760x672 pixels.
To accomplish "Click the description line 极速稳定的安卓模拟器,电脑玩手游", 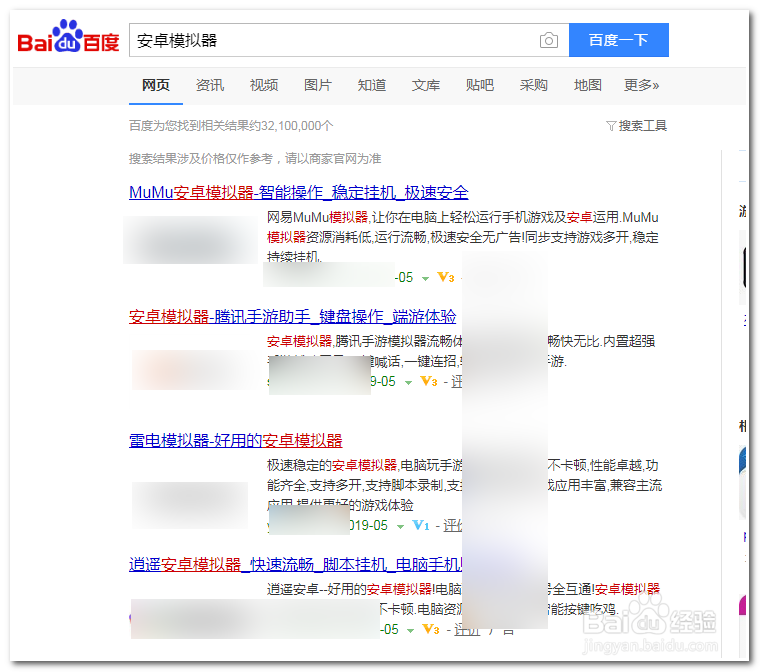I will 364,465.
